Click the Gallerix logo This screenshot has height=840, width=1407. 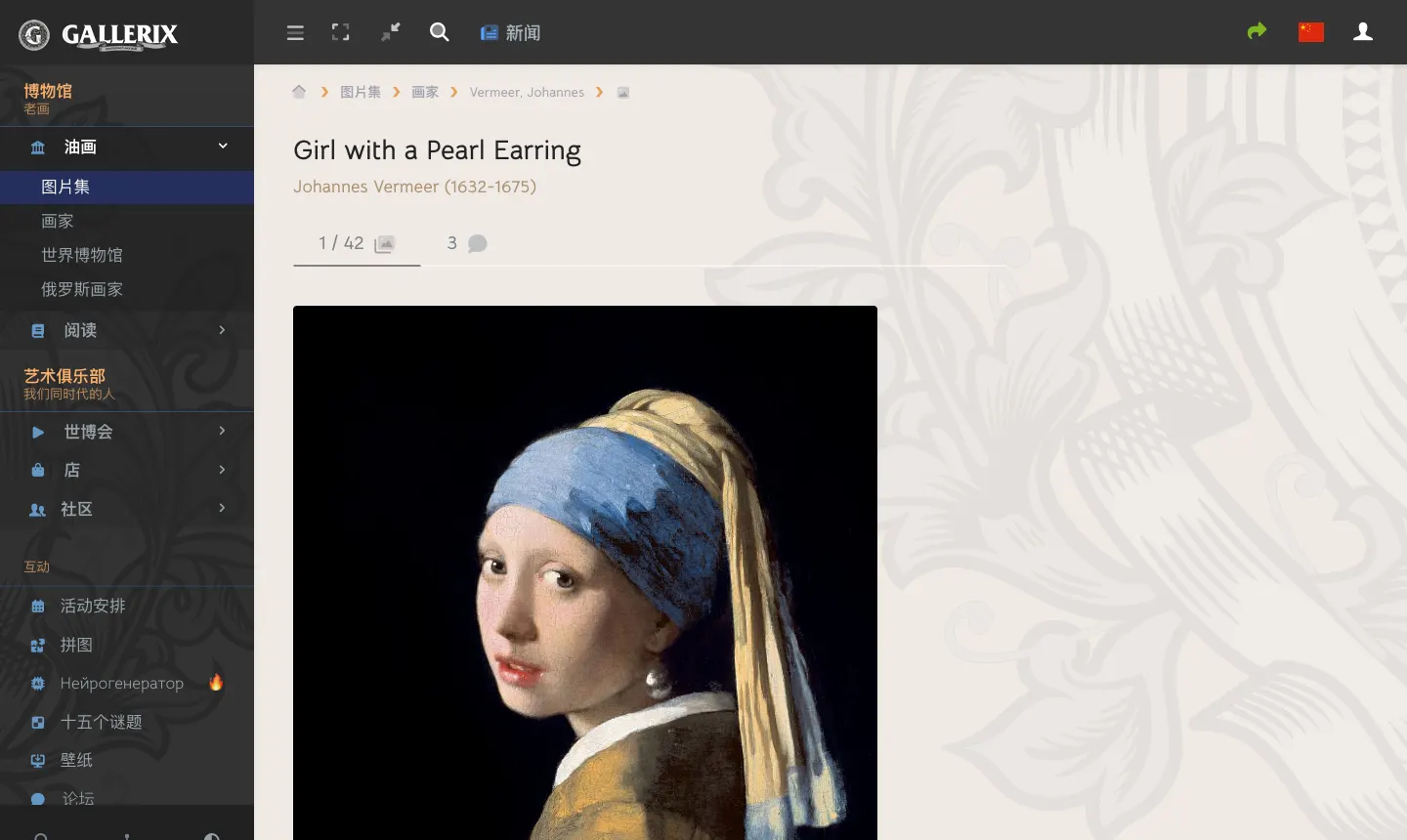tap(99, 35)
